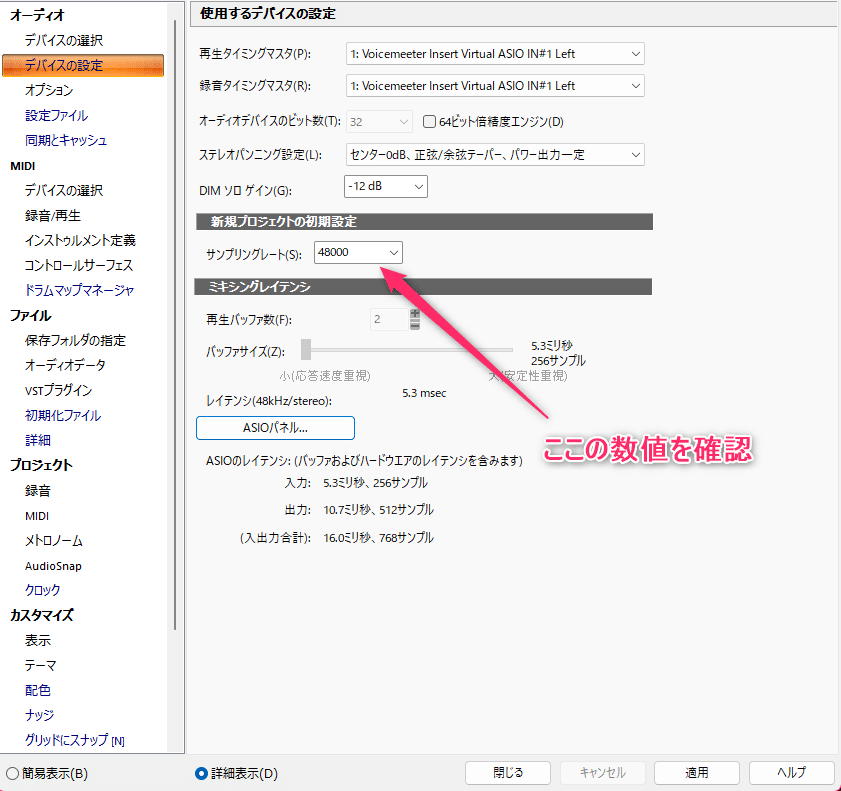Screen dimensions: 841x791
Task: Click the MIDI category heading
Action: pos(23,166)
